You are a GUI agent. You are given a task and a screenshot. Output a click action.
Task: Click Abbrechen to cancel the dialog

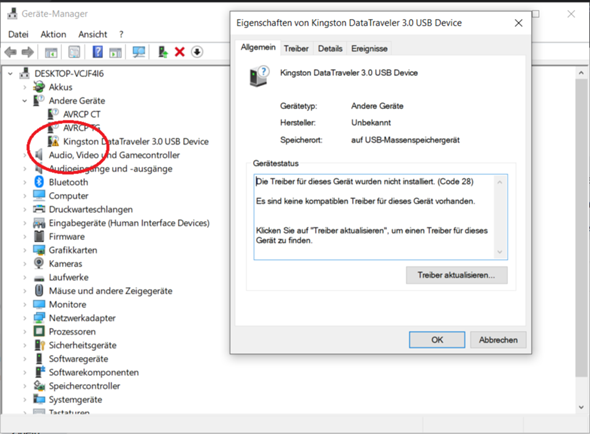[498, 340]
